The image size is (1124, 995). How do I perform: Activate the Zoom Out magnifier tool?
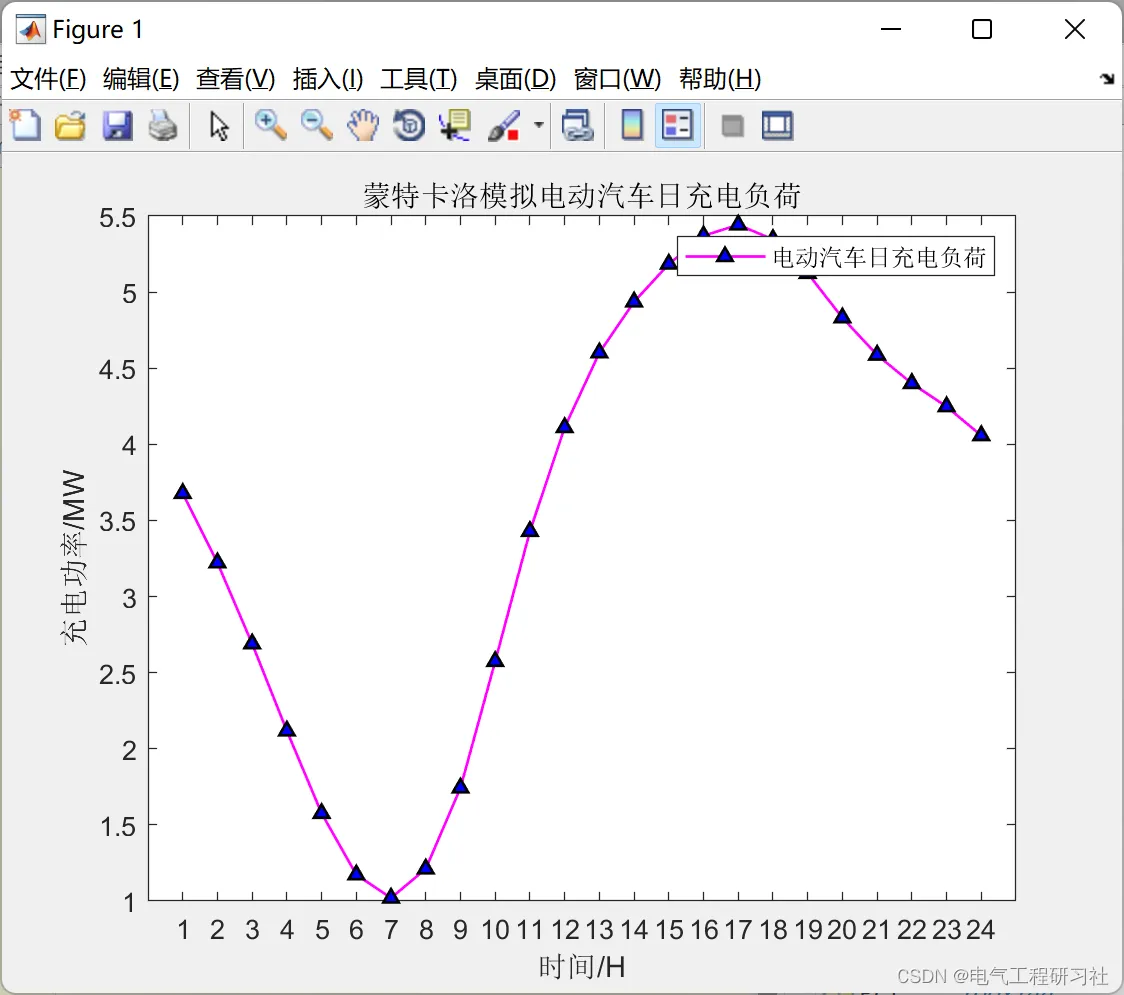pos(316,125)
